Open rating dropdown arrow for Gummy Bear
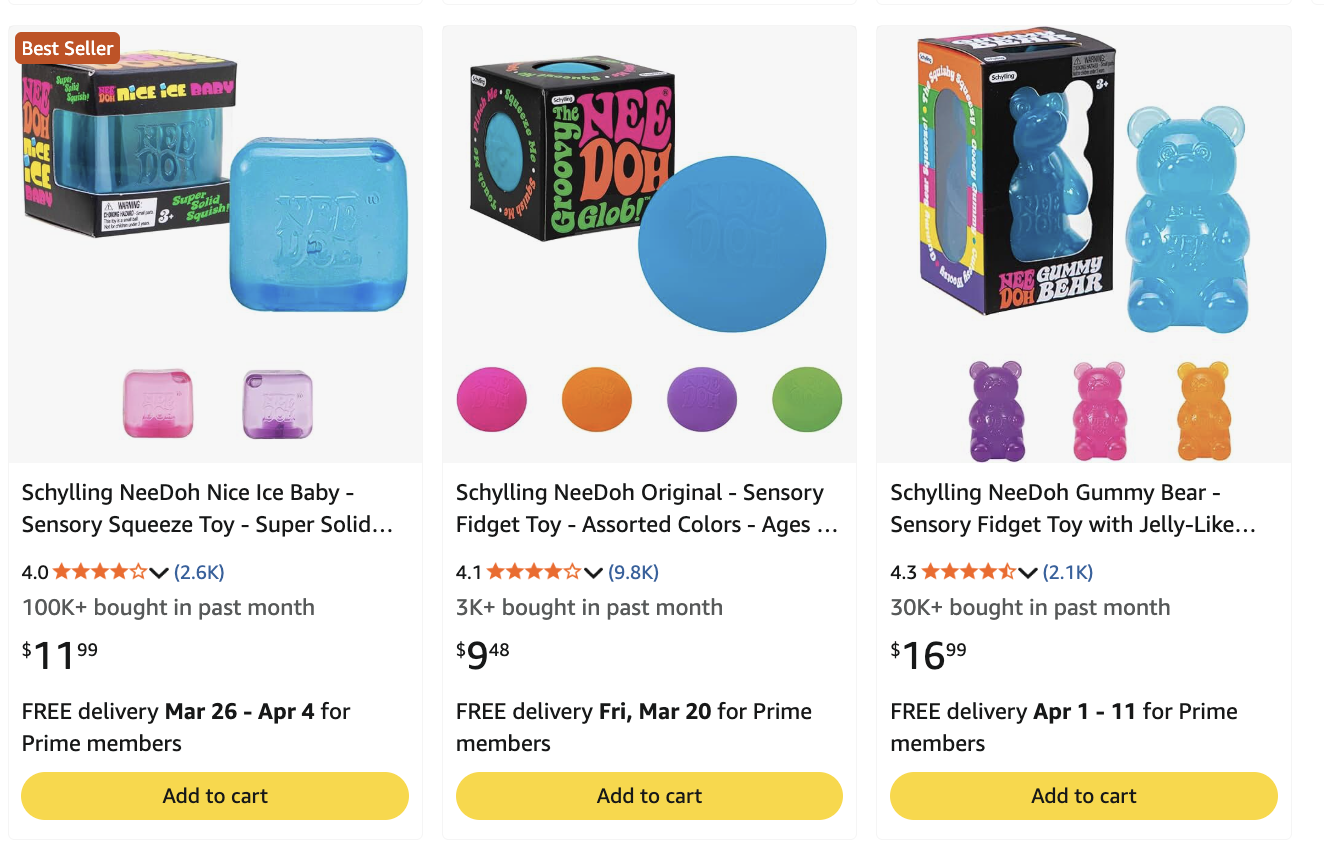This screenshot has height=850, width=1324. pyautogui.click(x=1027, y=573)
